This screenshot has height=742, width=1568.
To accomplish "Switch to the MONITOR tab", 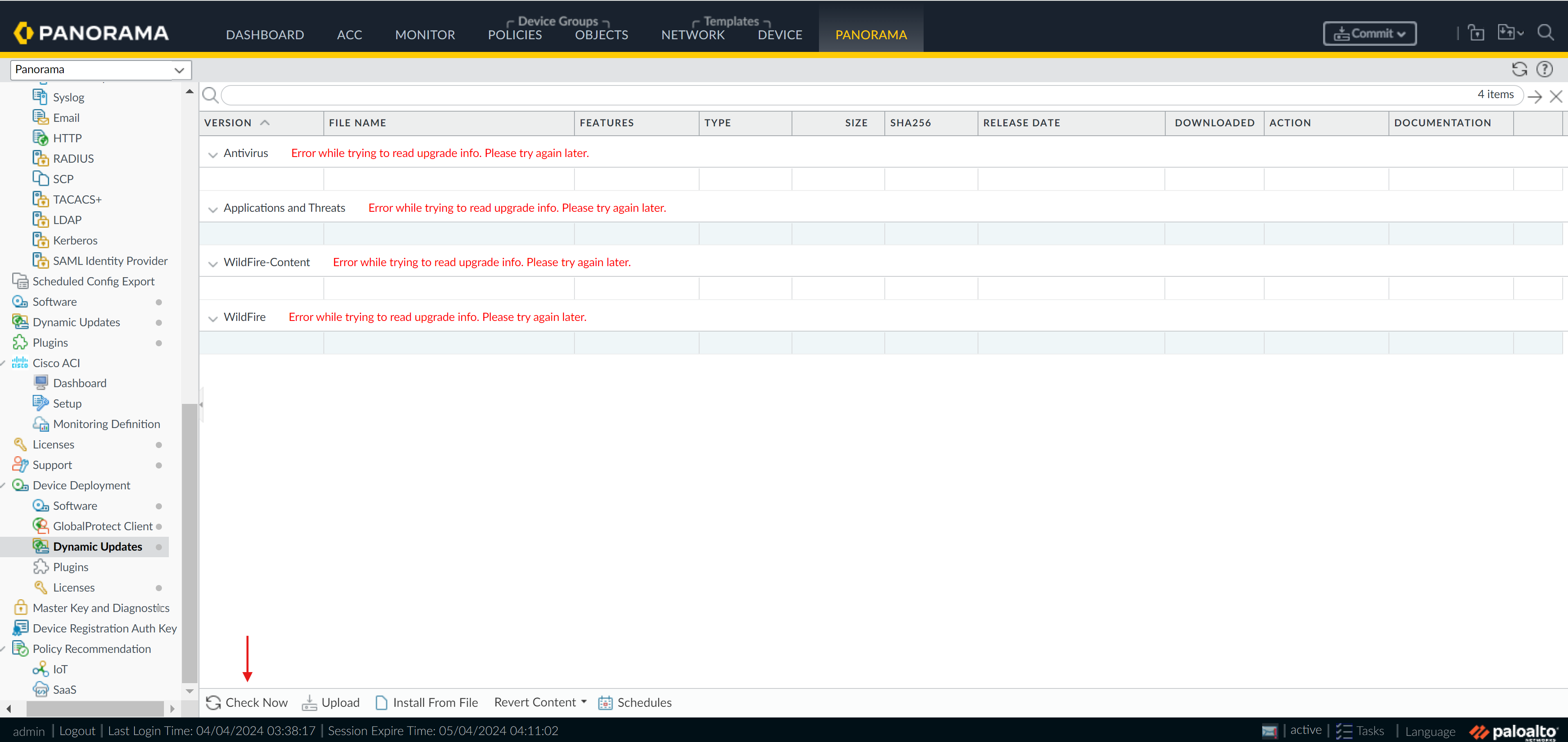I will click(x=424, y=35).
